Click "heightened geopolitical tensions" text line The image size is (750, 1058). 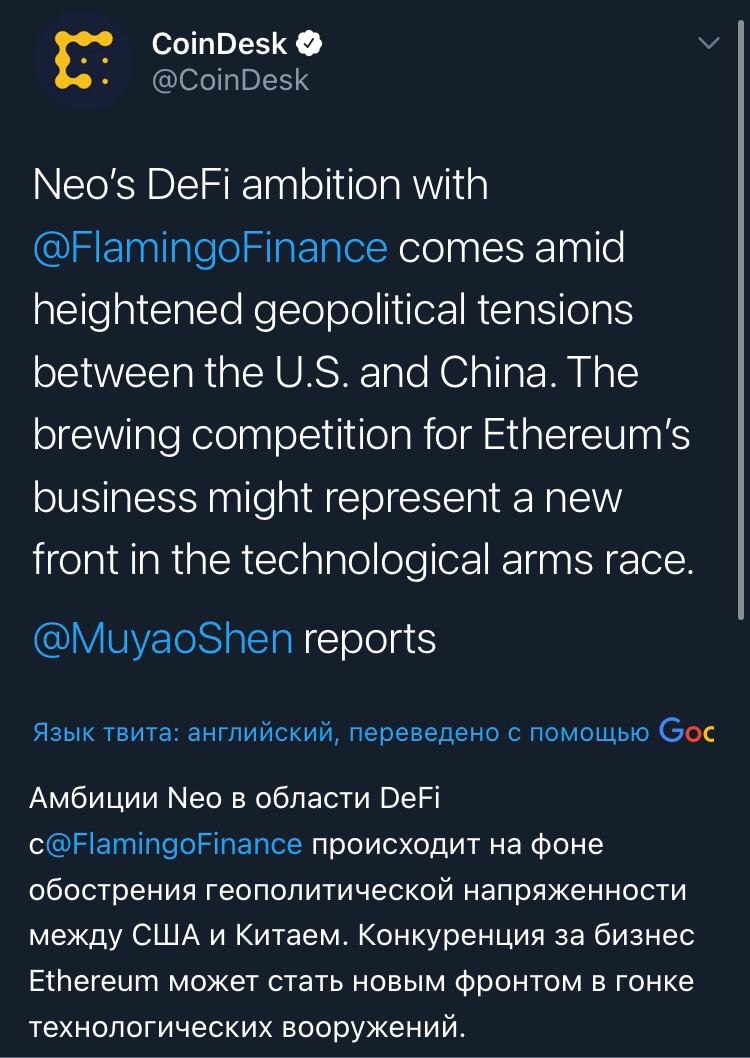[333, 310]
